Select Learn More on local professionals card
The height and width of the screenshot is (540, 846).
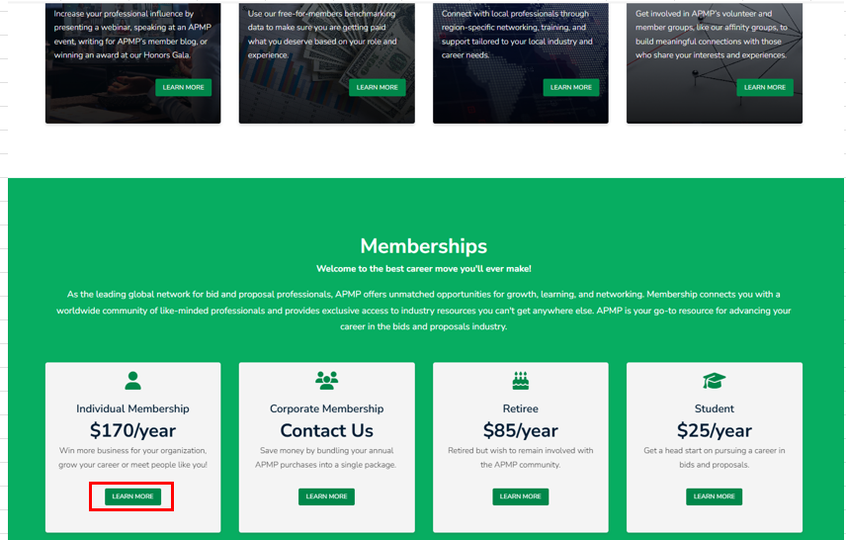pos(571,87)
